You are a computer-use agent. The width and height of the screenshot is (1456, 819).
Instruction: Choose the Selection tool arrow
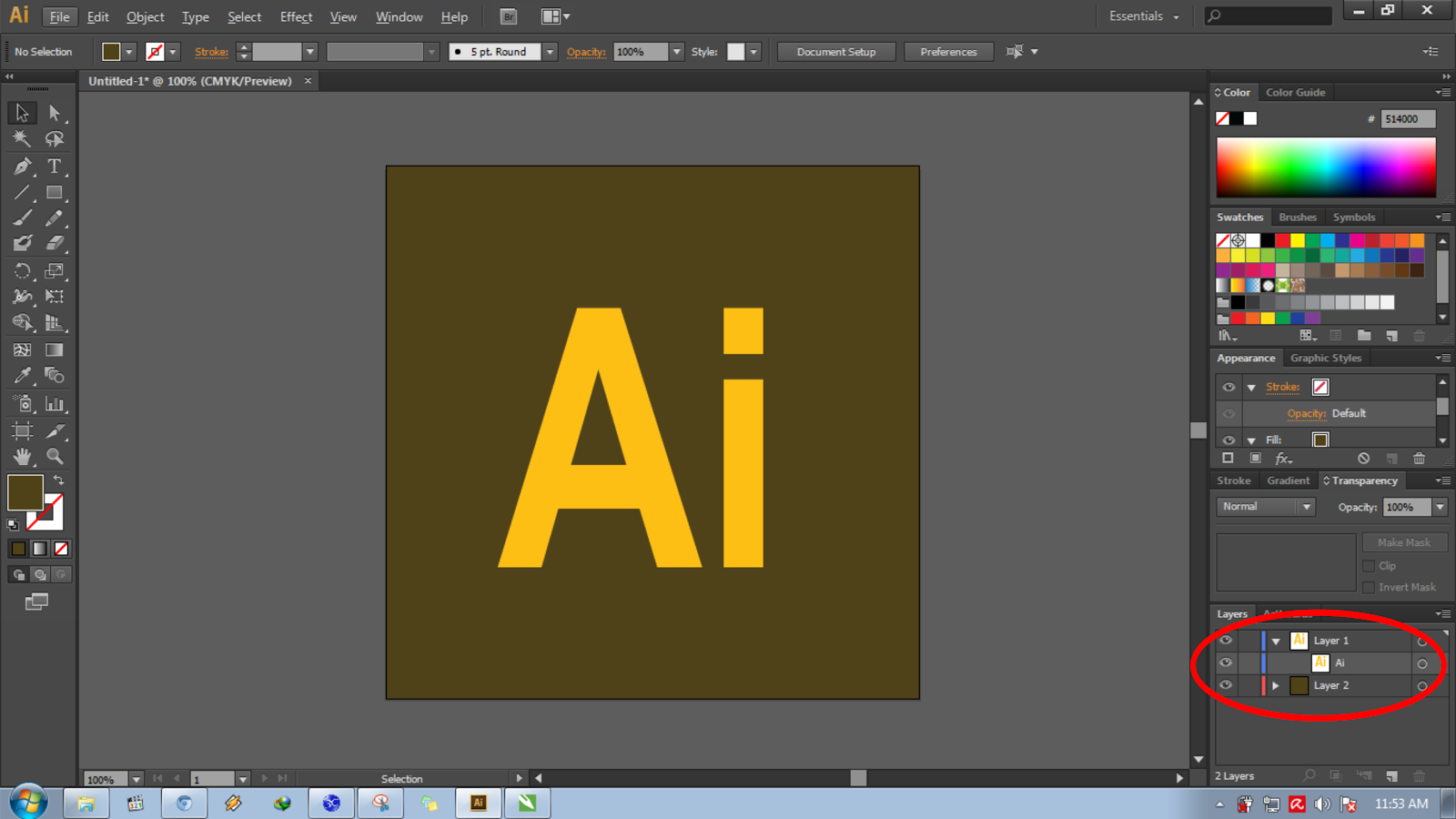tap(22, 113)
